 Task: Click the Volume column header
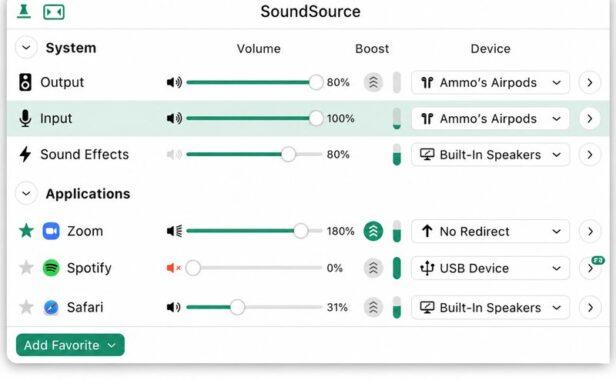pyautogui.click(x=258, y=49)
